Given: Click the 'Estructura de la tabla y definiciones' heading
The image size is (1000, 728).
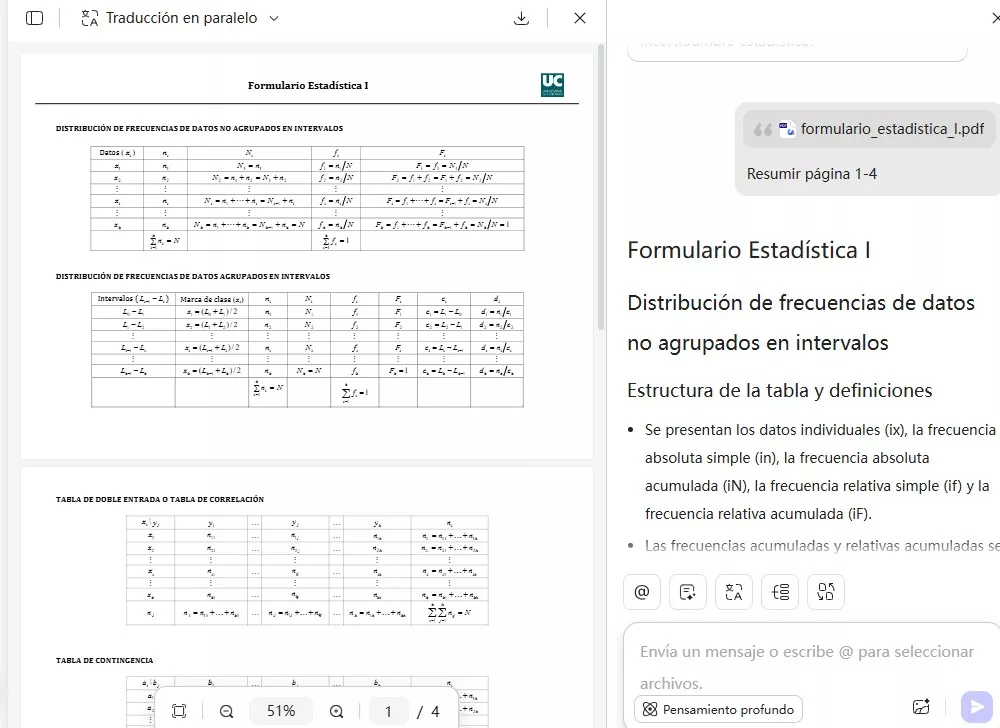Looking at the screenshot, I should (x=780, y=390).
